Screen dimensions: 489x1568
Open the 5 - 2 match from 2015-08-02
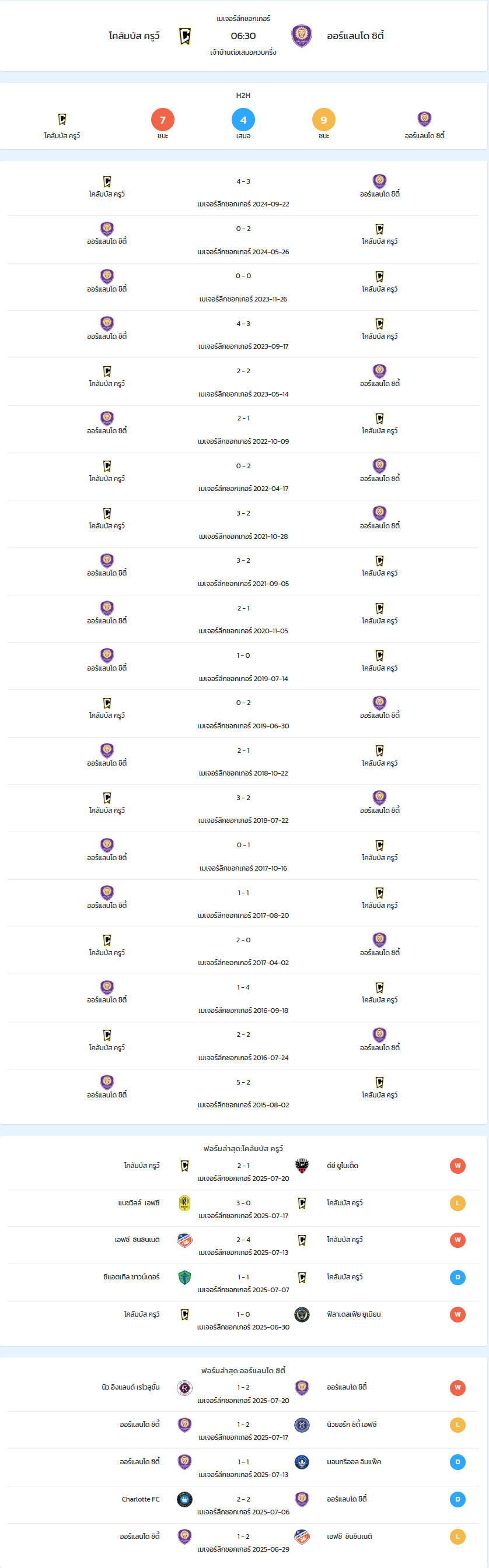point(243,1093)
